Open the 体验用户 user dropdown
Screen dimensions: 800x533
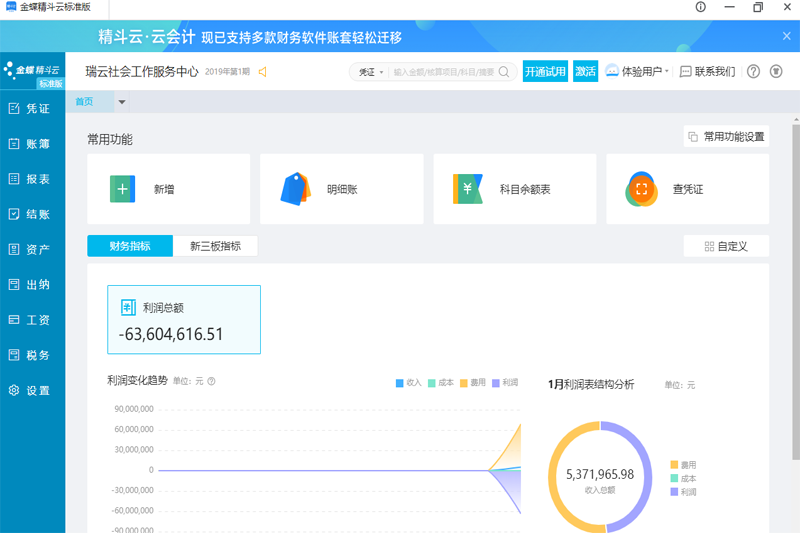click(637, 71)
